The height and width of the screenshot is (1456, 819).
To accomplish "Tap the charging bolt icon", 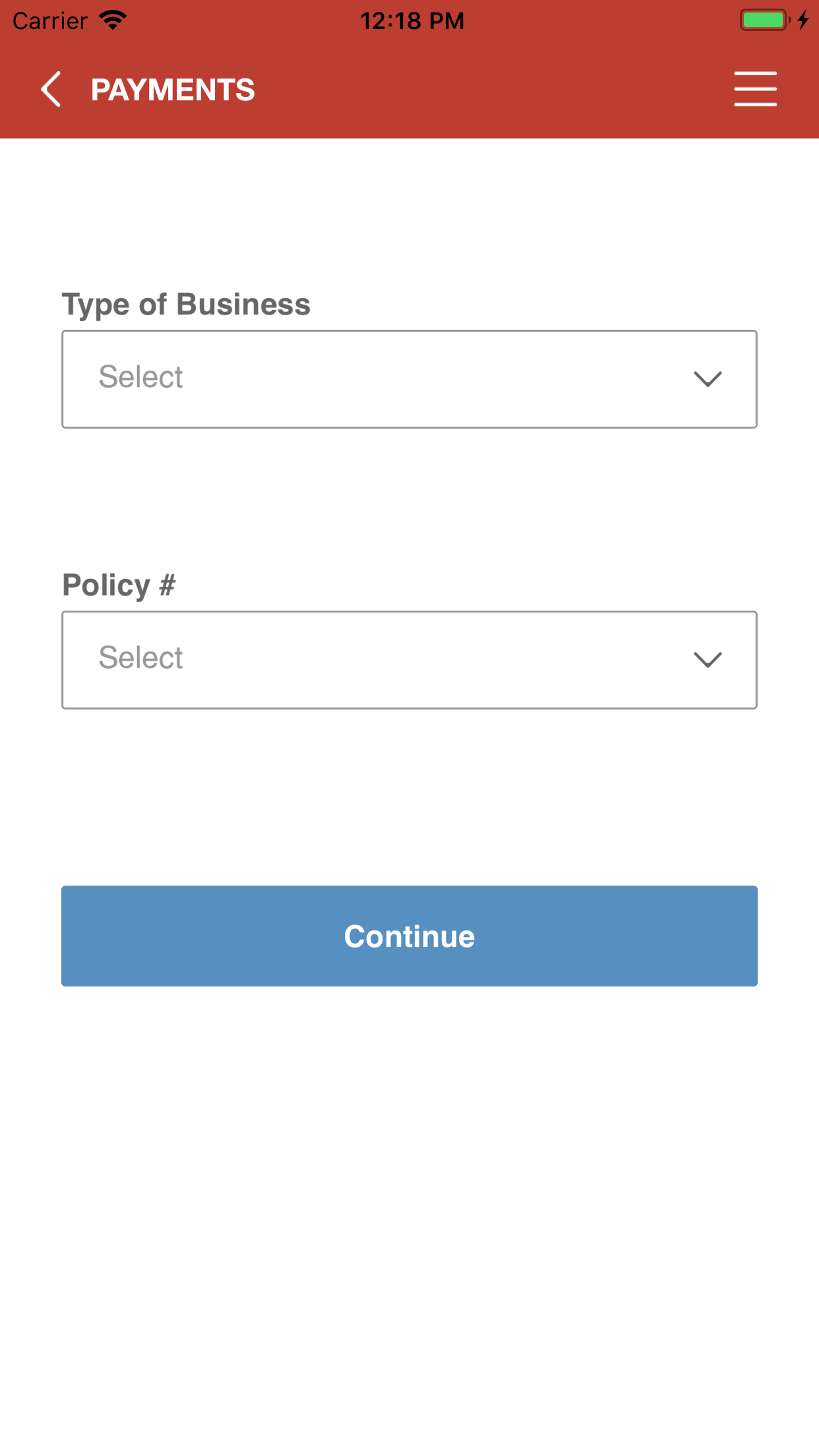I will click(803, 20).
